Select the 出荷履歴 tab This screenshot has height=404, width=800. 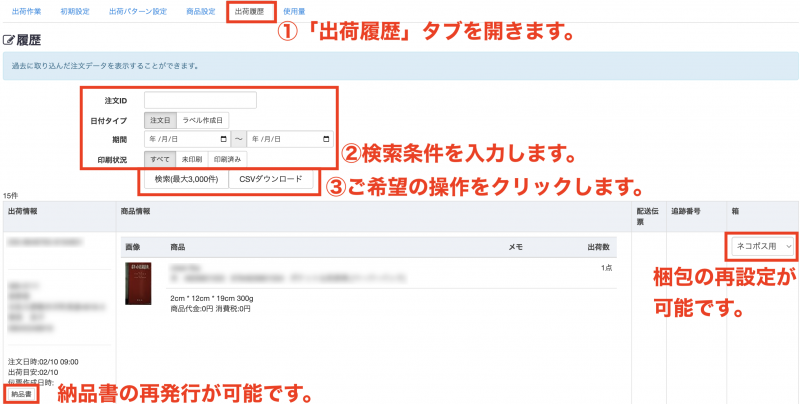[250, 11]
